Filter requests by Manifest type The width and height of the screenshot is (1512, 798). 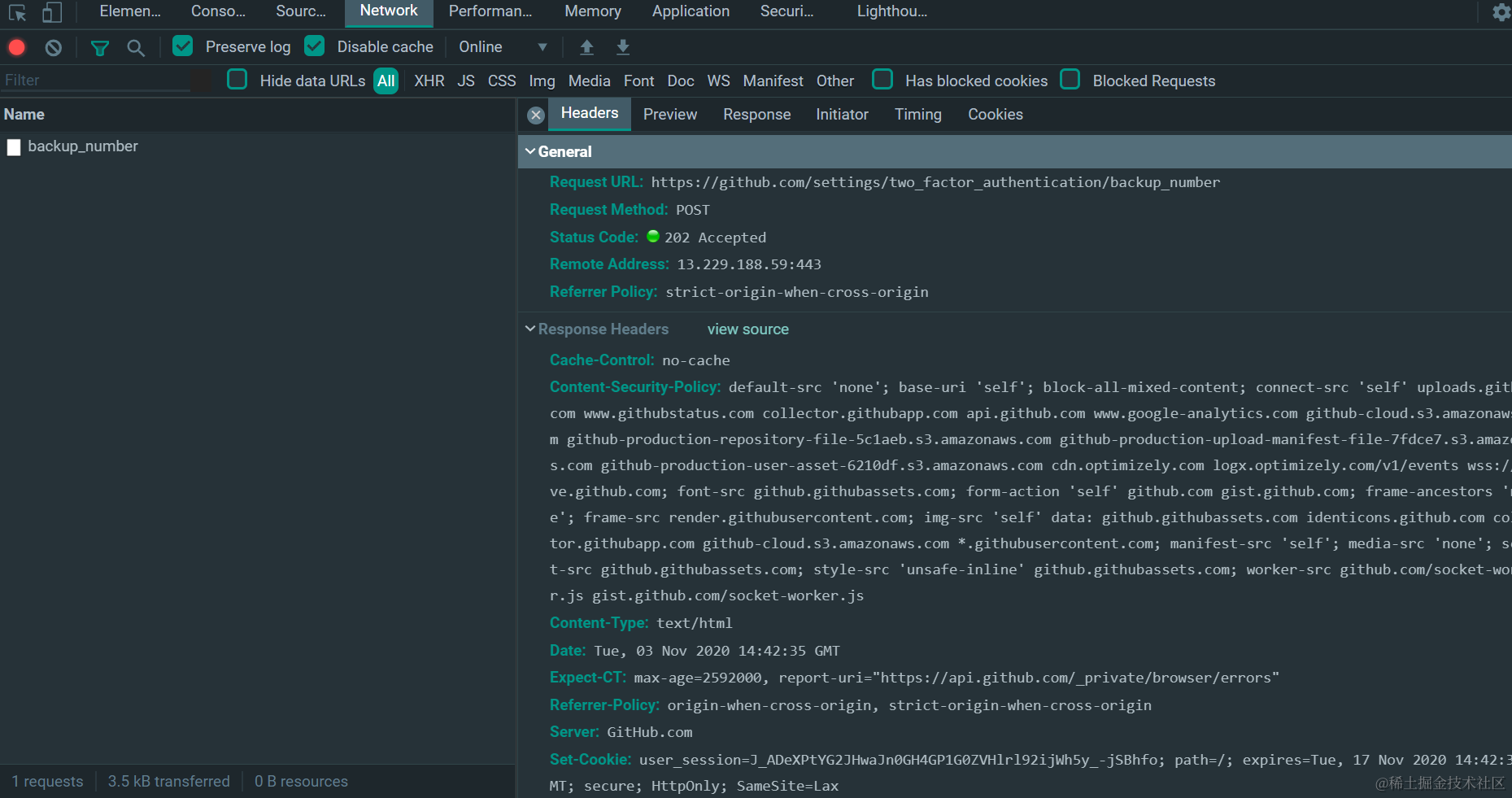point(773,81)
